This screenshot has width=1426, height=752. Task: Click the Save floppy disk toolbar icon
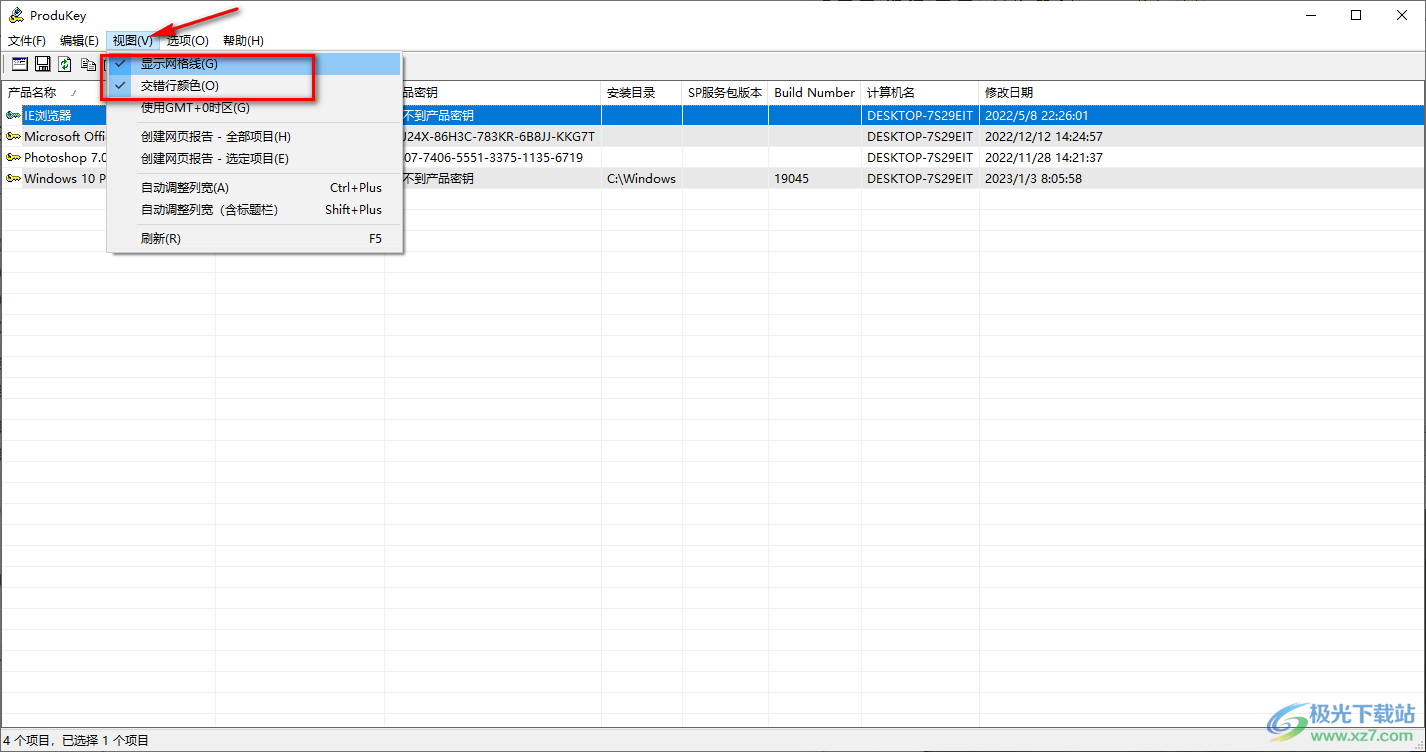pos(43,64)
